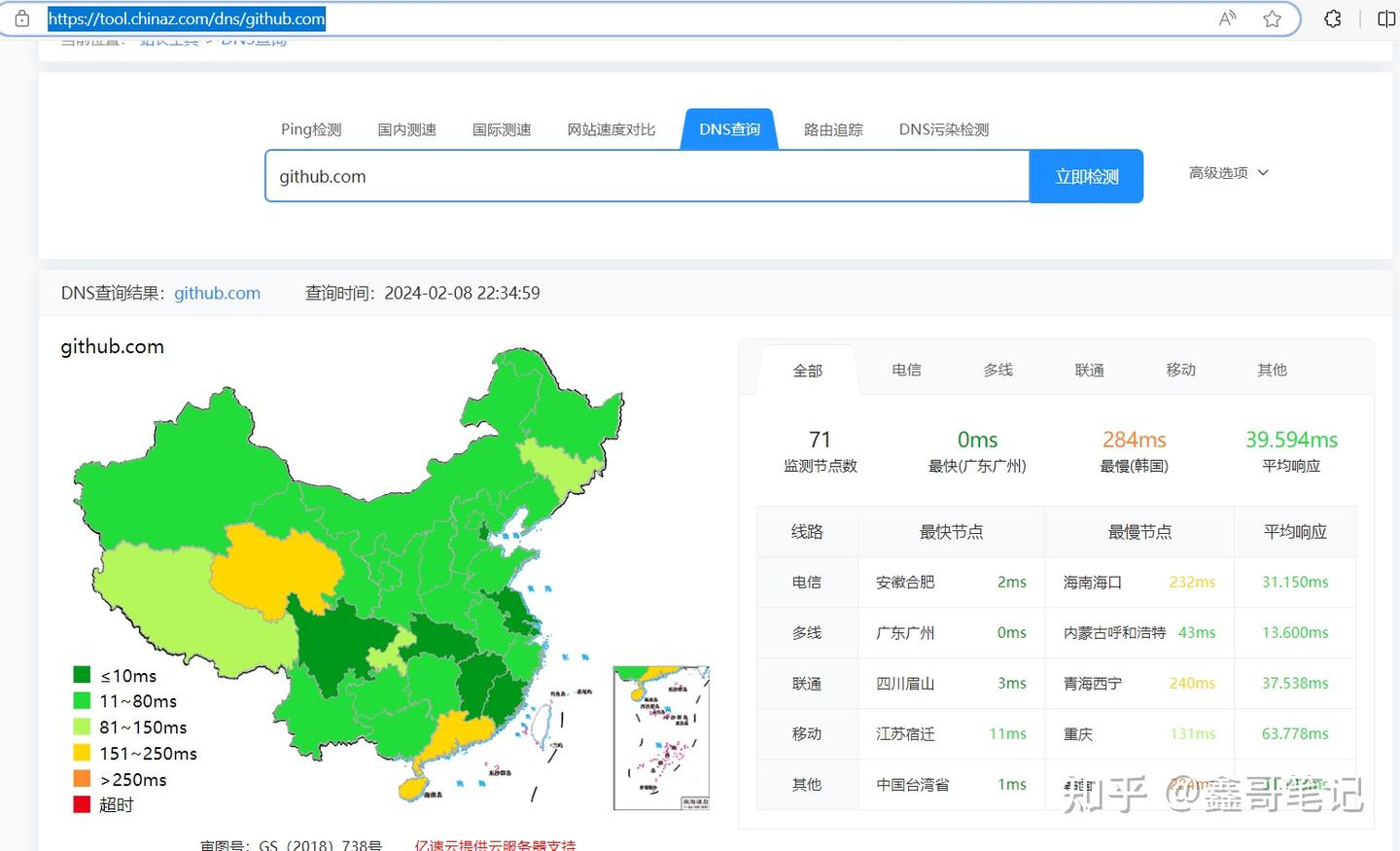Filter results by 移动 tab
Image resolution: width=1400 pixels, height=851 pixels.
tap(1181, 370)
